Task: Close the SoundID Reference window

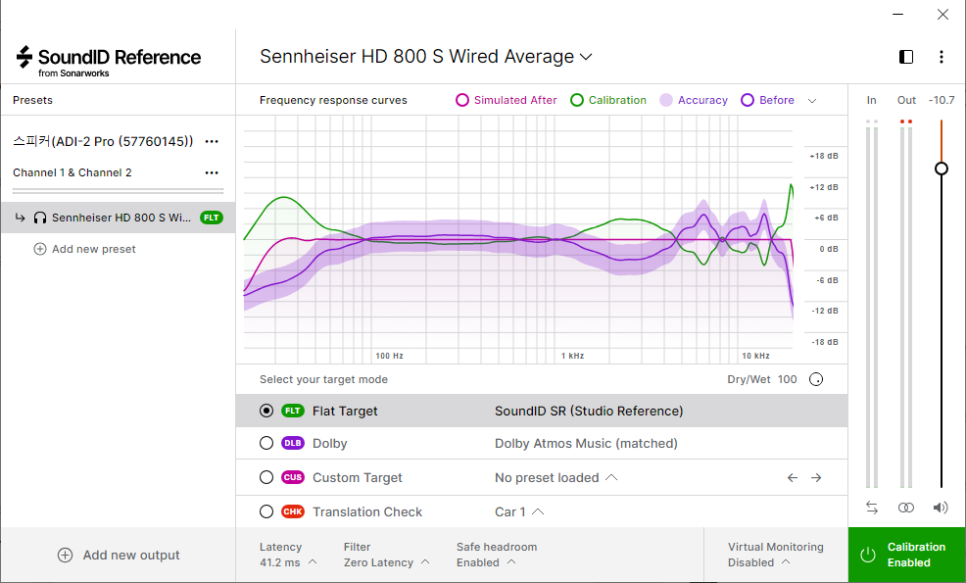Action: [943, 14]
